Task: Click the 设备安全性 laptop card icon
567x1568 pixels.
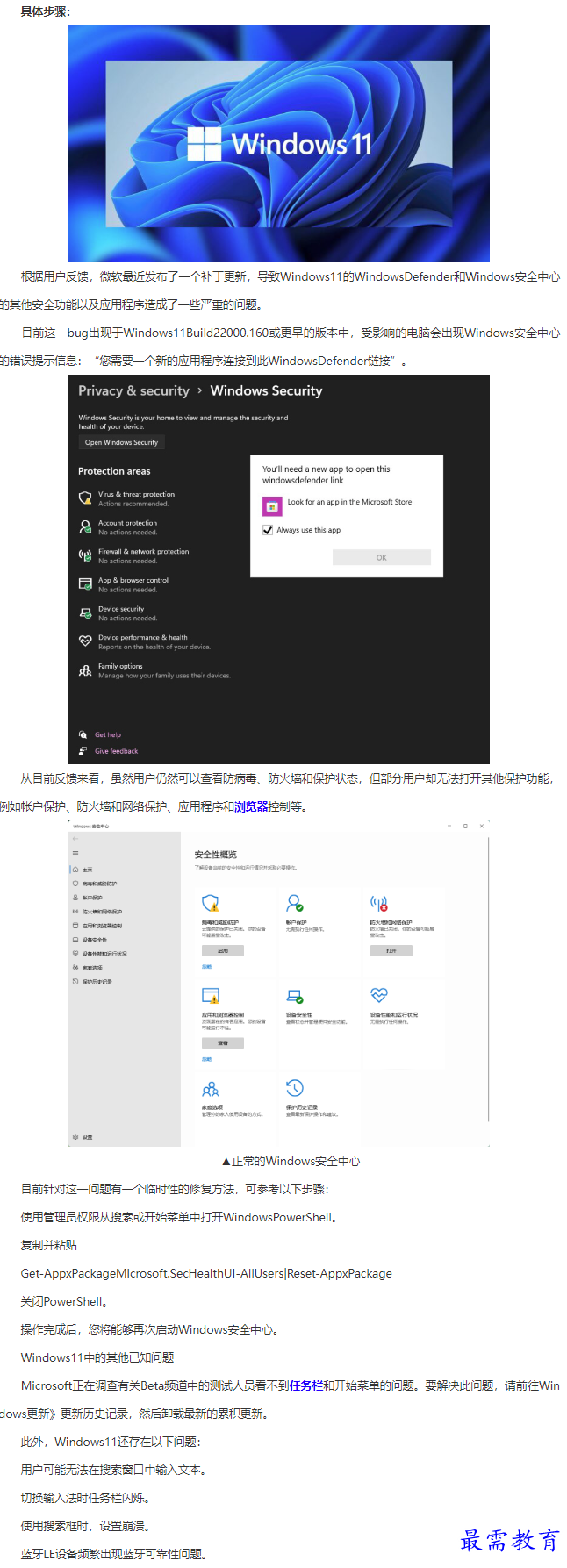Action: click(295, 996)
